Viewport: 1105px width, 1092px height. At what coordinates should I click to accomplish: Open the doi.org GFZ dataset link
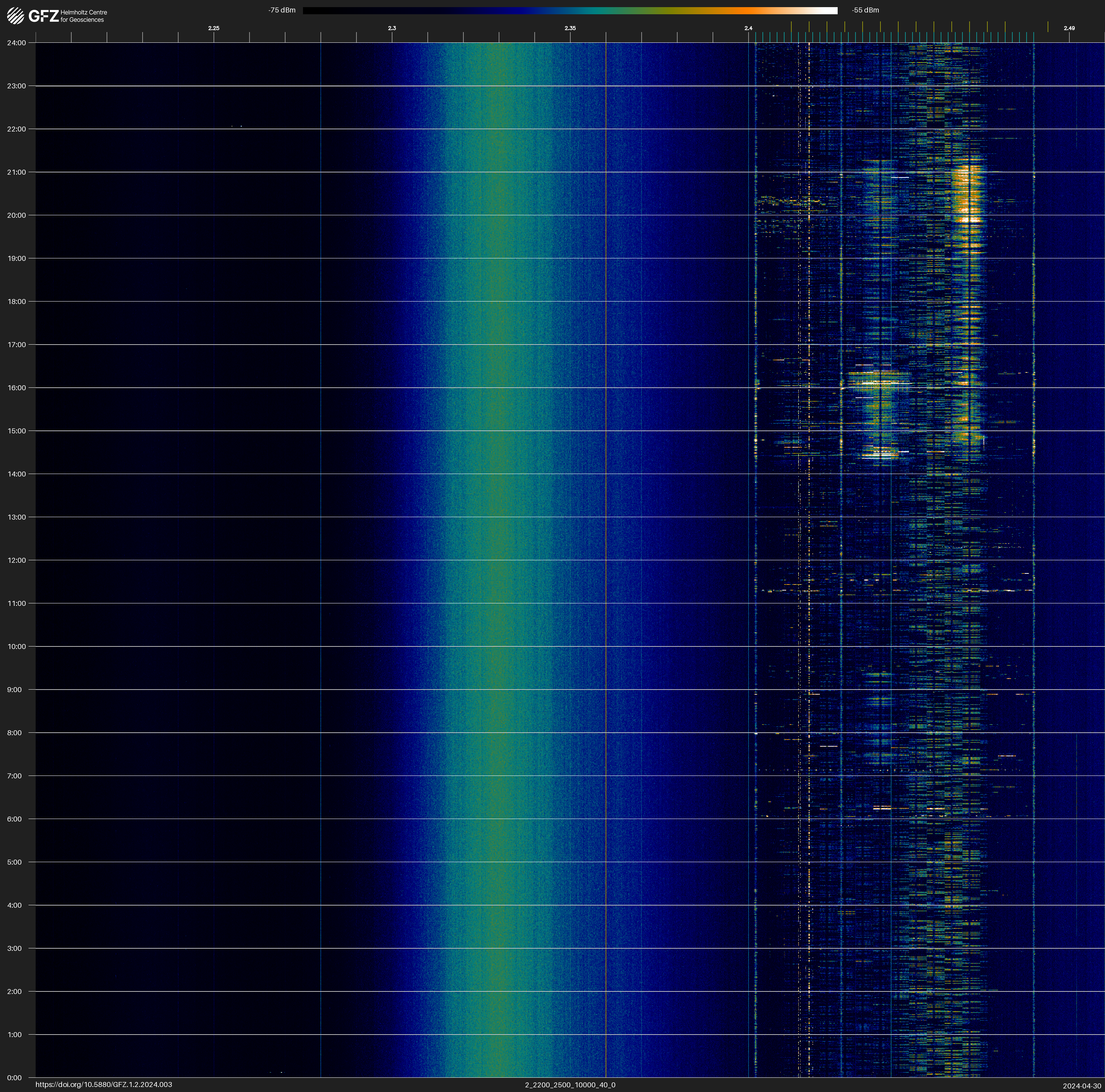[x=103, y=1085]
